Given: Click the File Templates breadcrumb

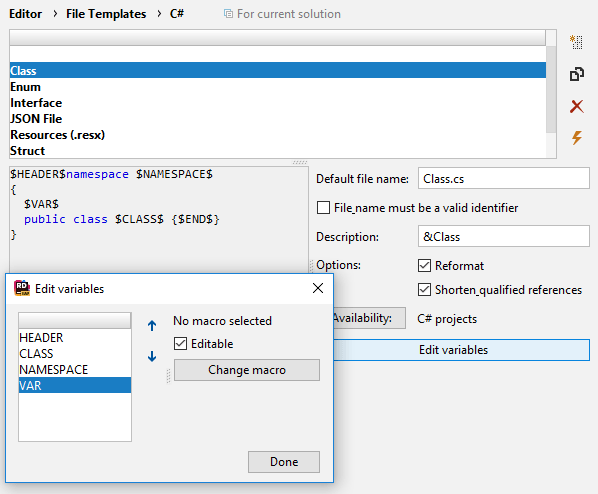Looking at the screenshot, I should pos(106,14).
